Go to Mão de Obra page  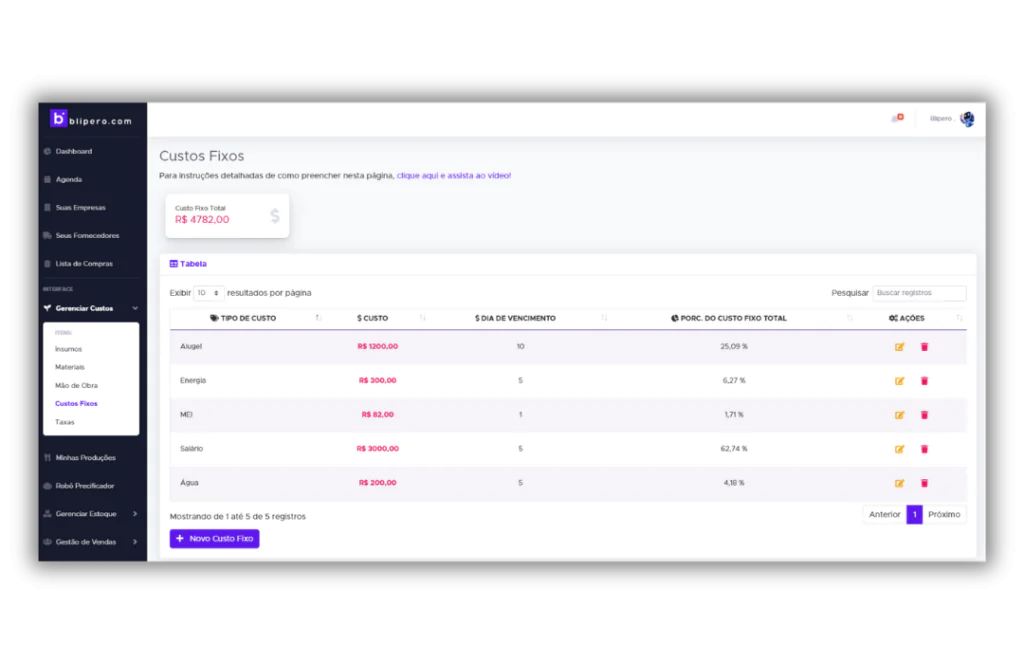click(x=76, y=385)
